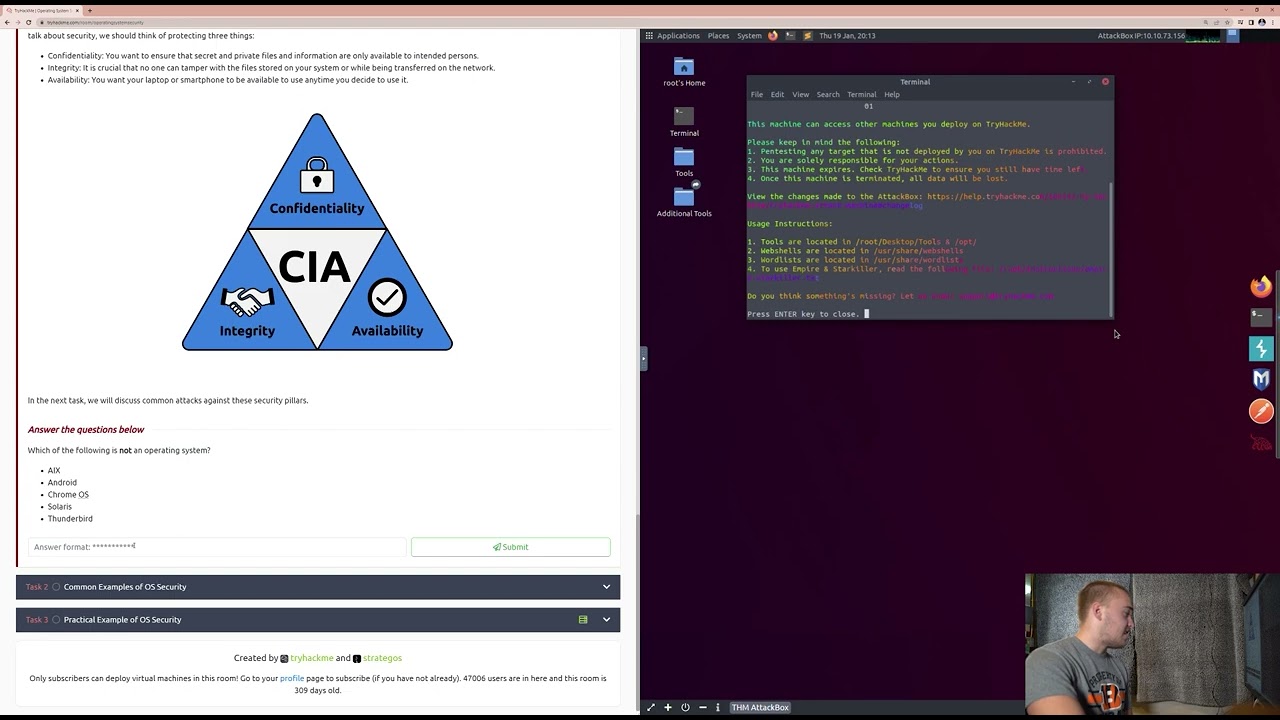
Task: Open the Tools desktop folder
Action: pyautogui.click(x=684, y=162)
